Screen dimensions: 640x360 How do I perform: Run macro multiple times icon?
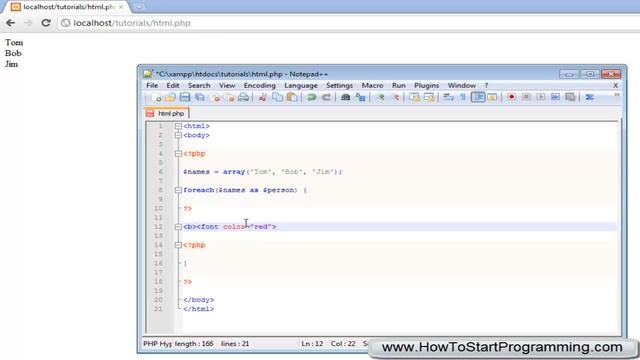point(555,97)
